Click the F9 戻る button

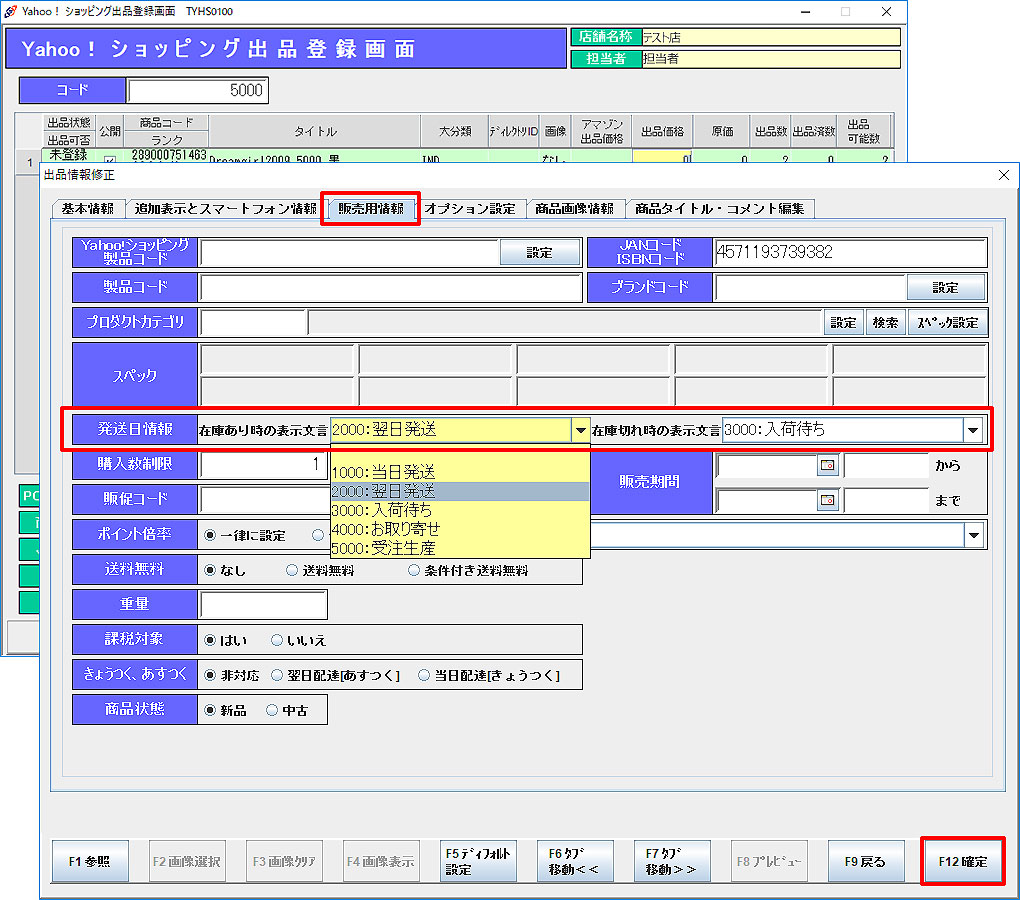click(x=865, y=861)
